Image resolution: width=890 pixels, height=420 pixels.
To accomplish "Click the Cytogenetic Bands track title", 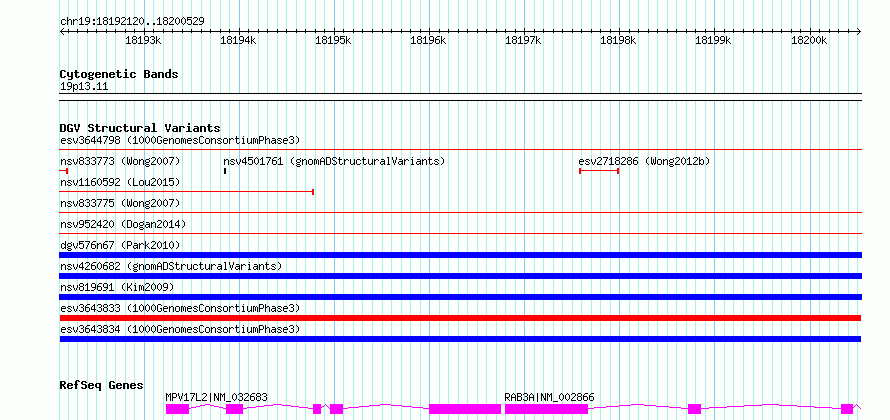I will pos(119,74).
